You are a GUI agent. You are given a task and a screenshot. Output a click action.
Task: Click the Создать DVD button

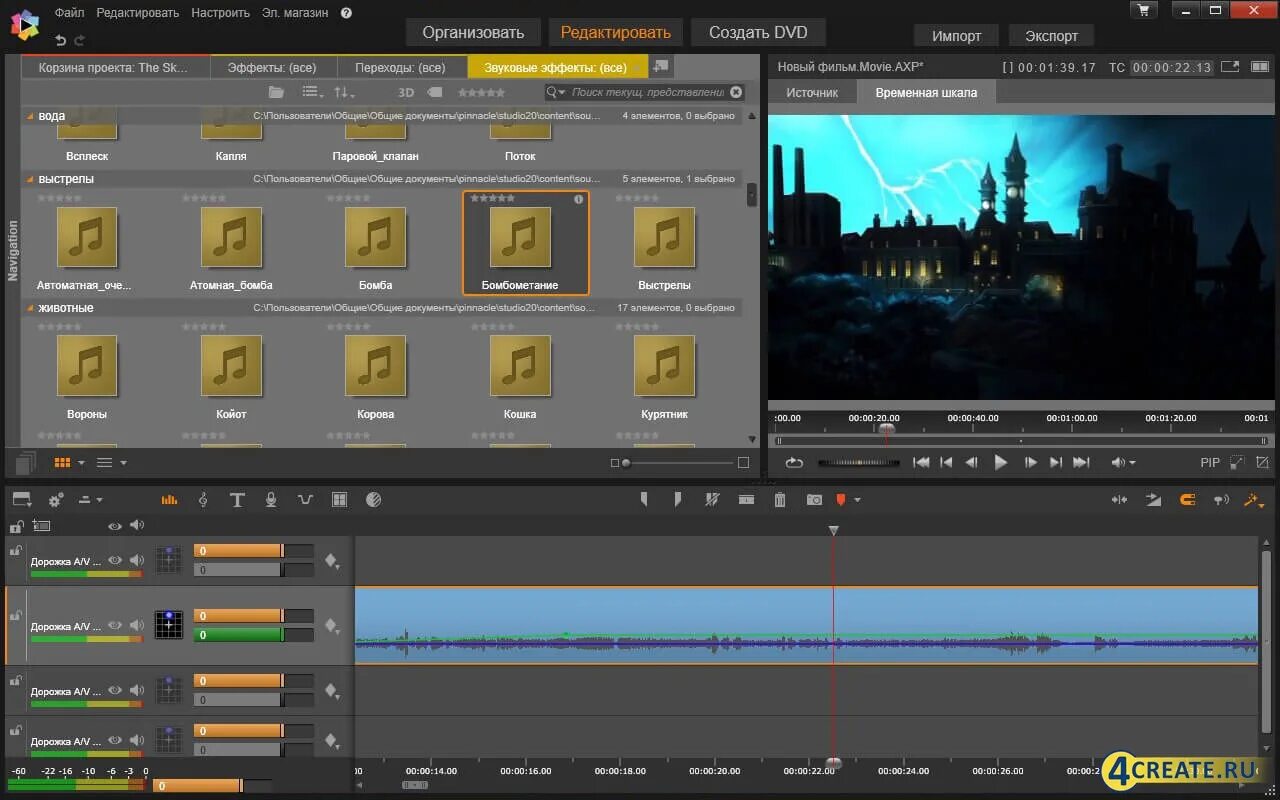pyautogui.click(x=758, y=32)
